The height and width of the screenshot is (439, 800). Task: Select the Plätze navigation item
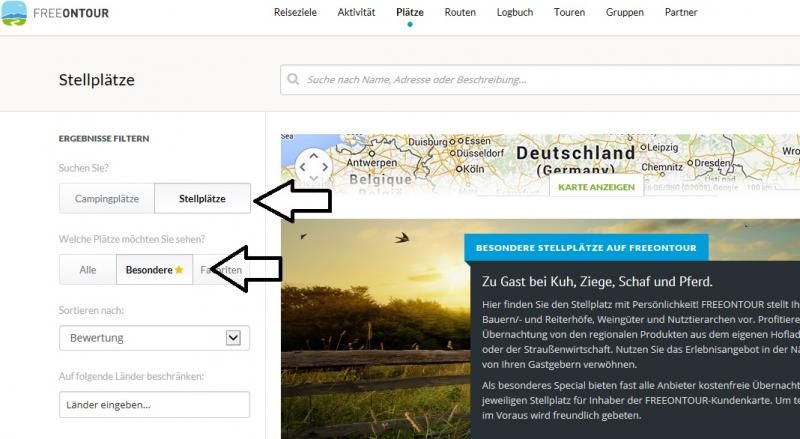coord(410,12)
